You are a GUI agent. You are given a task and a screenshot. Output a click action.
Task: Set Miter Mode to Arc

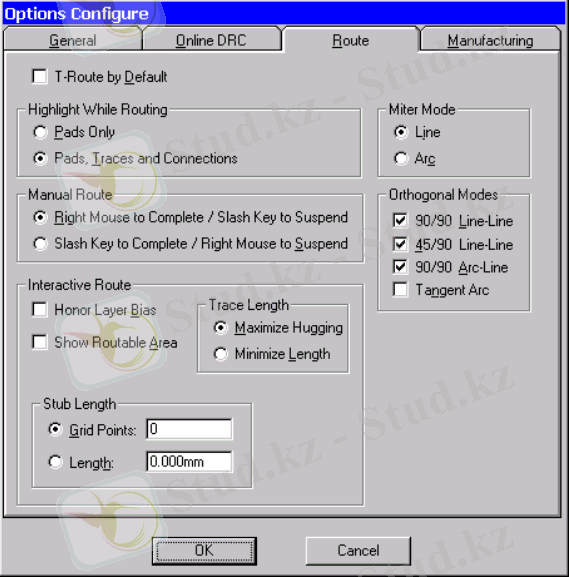401,159
